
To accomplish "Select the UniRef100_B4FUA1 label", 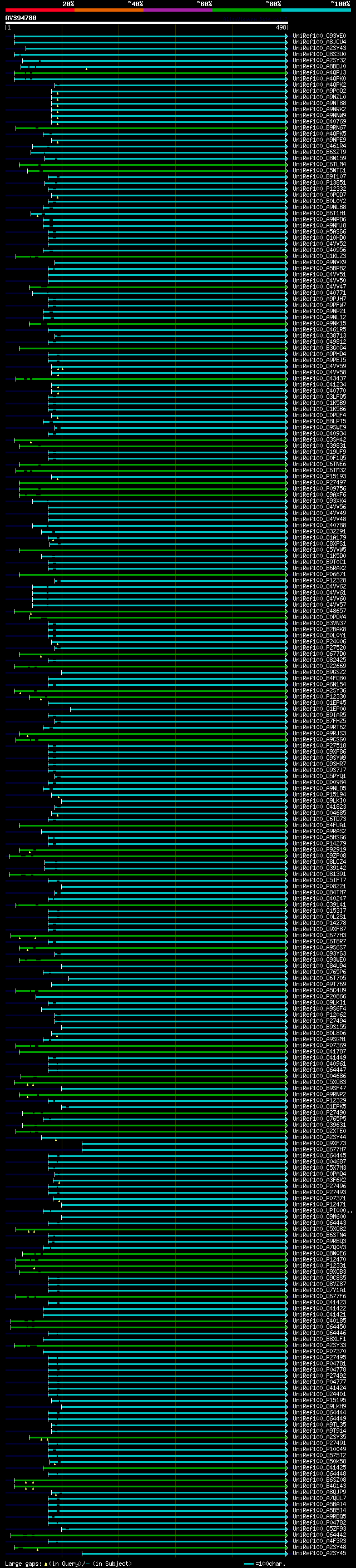I will click(319, 825).
